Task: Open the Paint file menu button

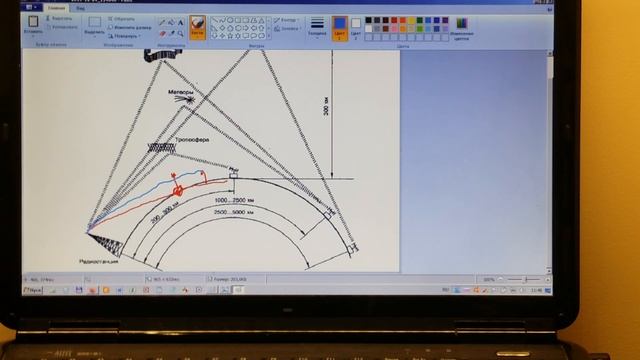Action: (32, 7)
